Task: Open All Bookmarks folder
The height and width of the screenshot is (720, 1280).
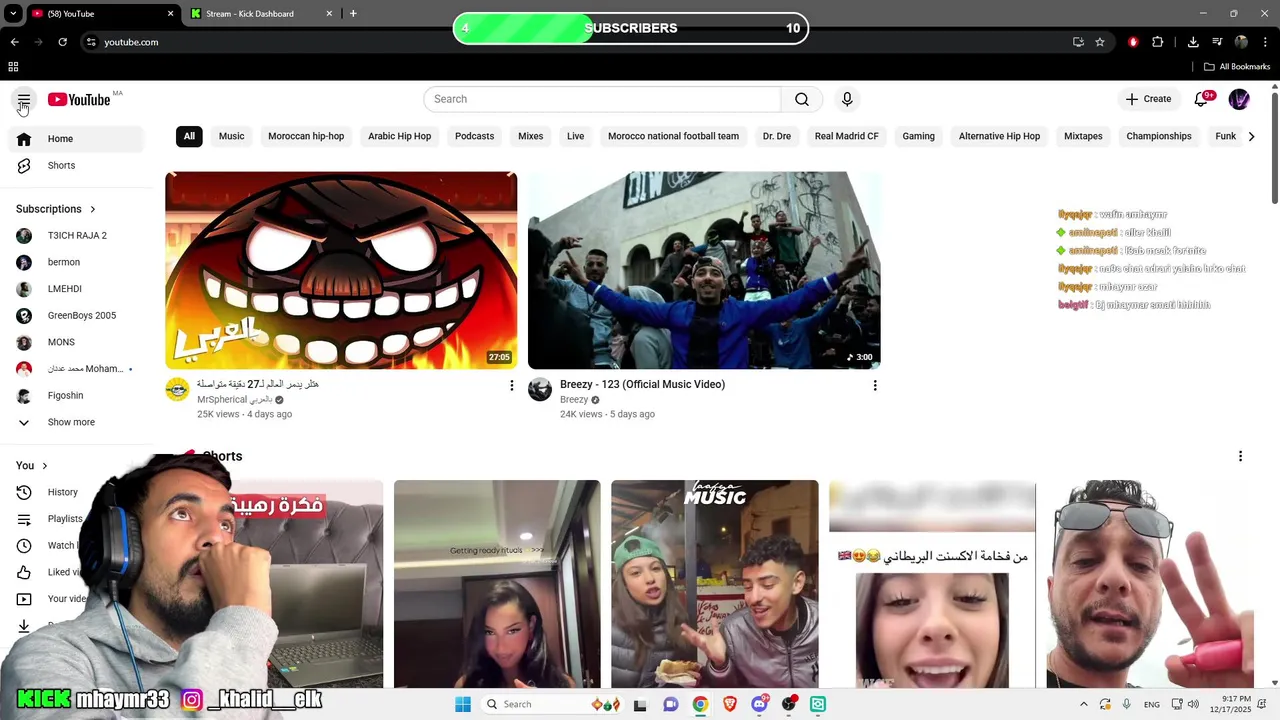Action: 1237,67
